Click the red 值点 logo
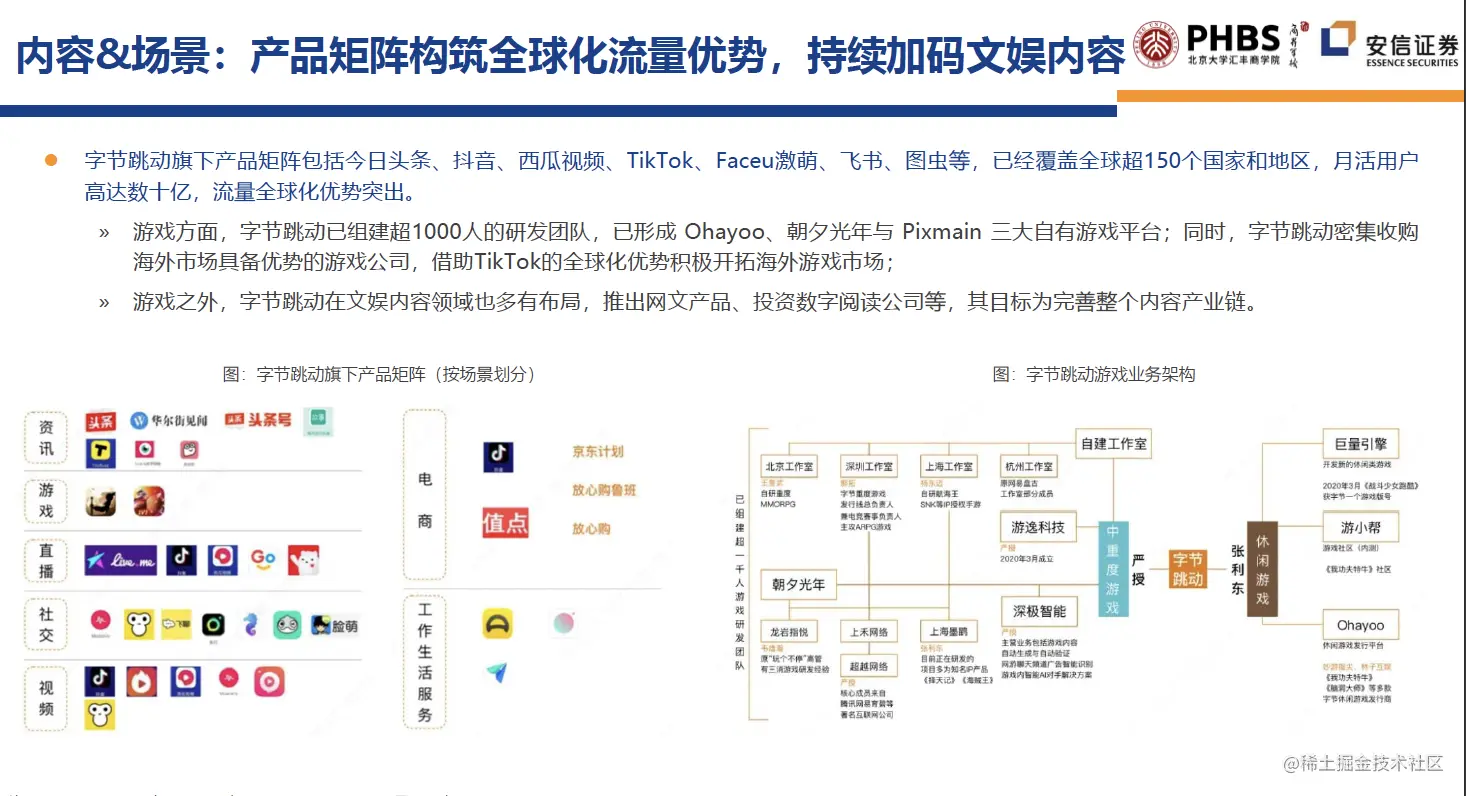 tap(504, 523)
